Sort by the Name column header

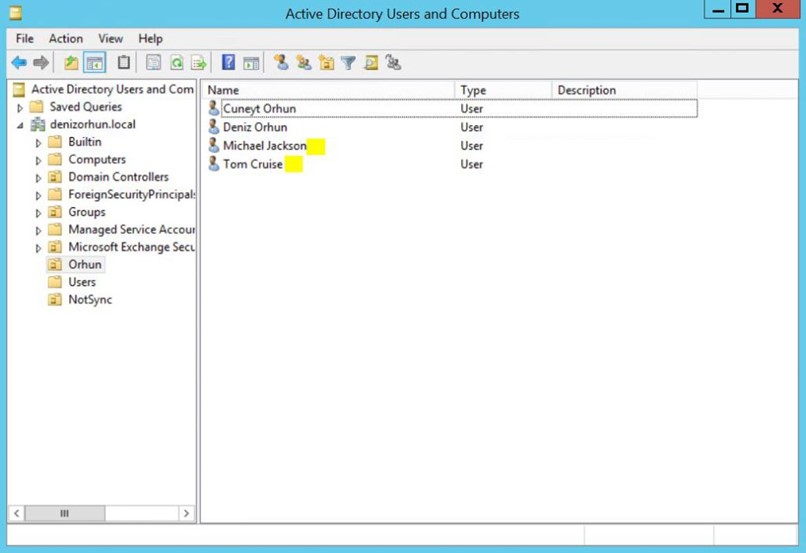click(328, 90)
